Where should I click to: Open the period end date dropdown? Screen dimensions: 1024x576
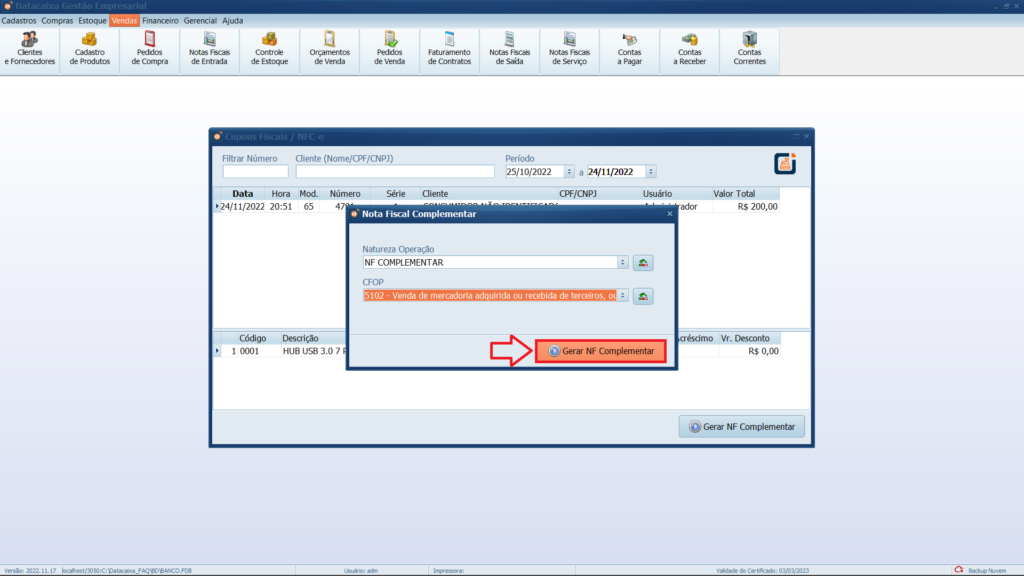click(651, 172)
